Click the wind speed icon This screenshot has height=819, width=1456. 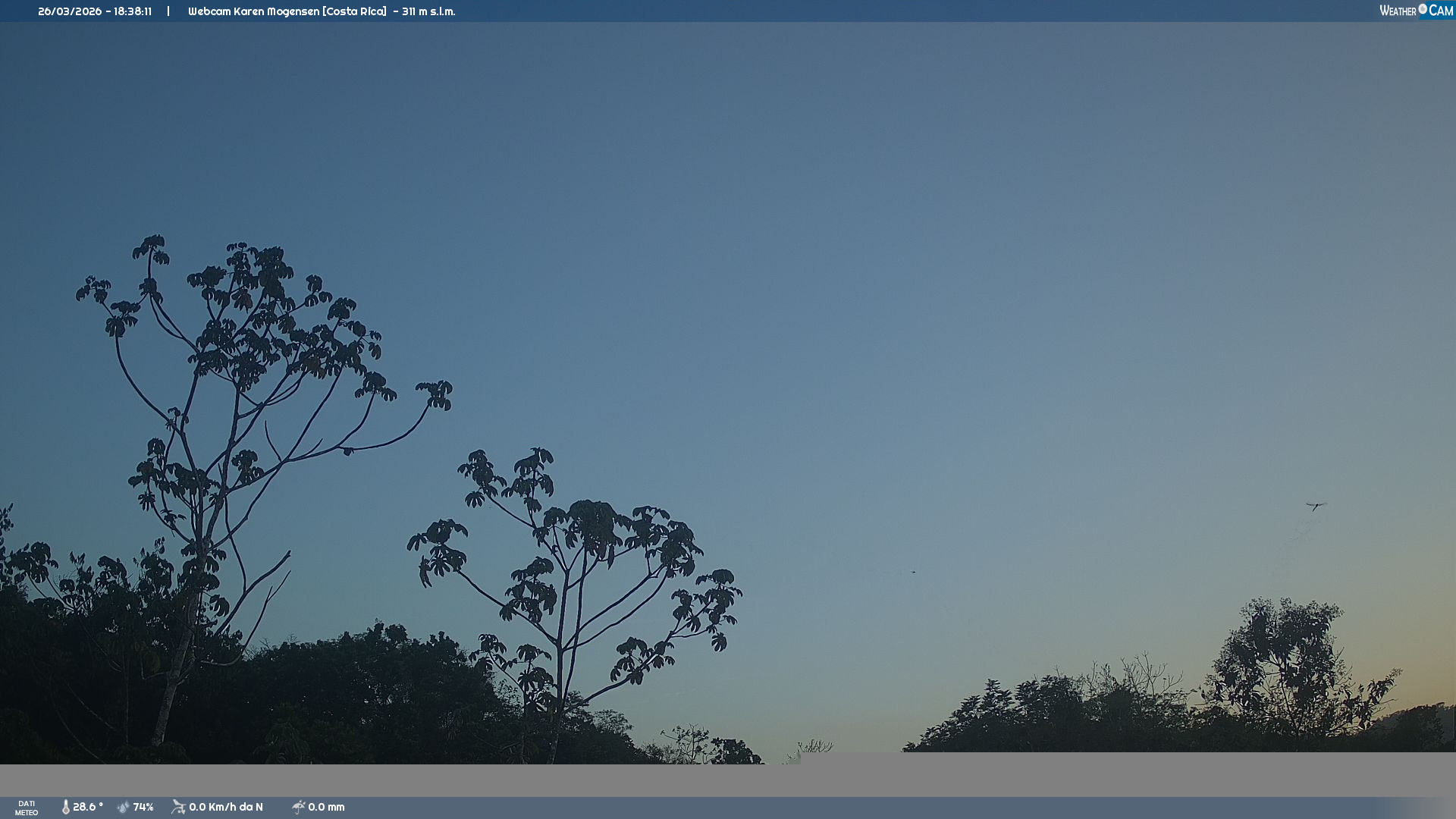pyautogui.click(x=178, y=807)
